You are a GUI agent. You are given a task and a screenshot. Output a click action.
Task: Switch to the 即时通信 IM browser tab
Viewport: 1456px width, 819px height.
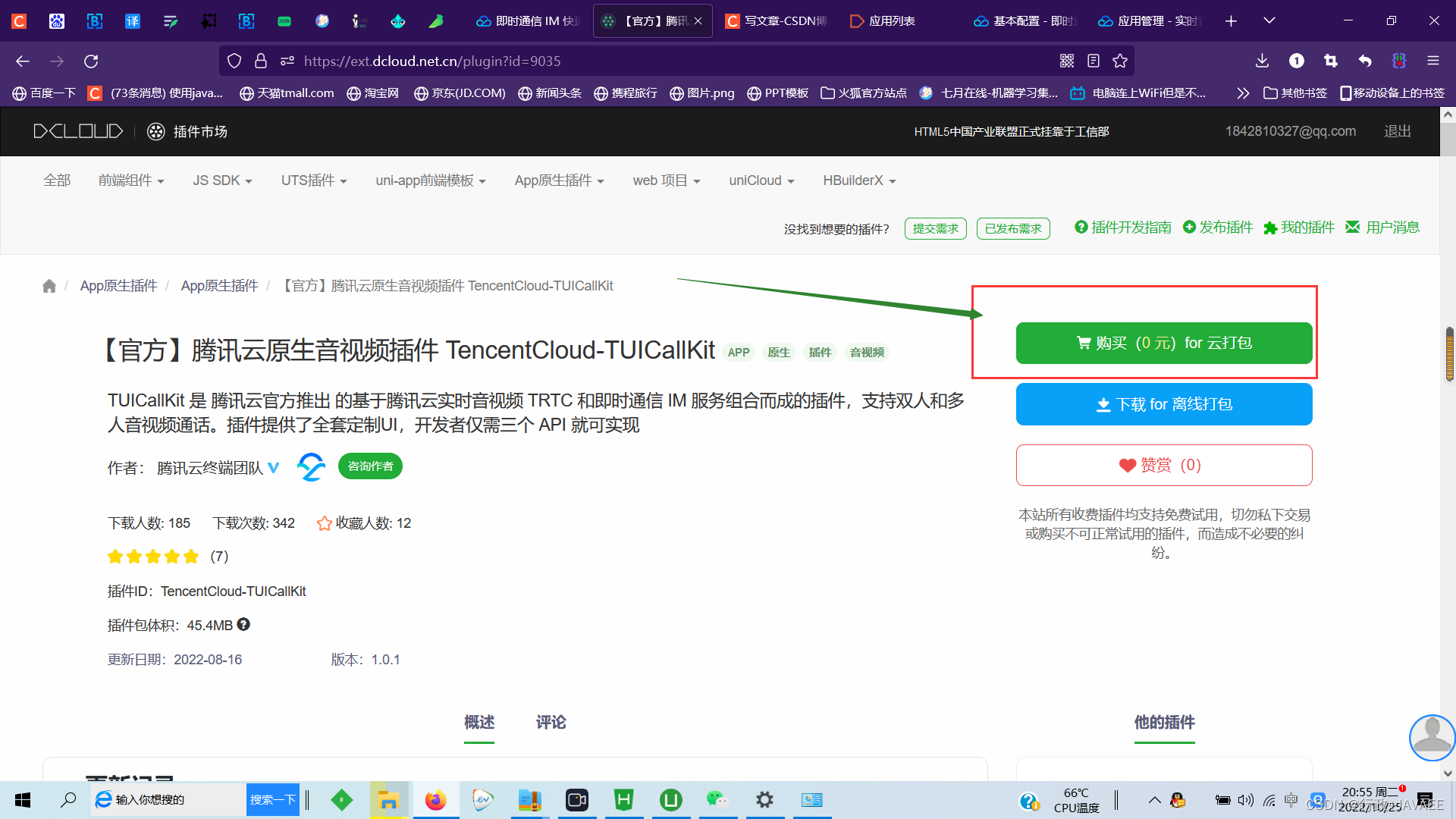(x=528, y=21)
